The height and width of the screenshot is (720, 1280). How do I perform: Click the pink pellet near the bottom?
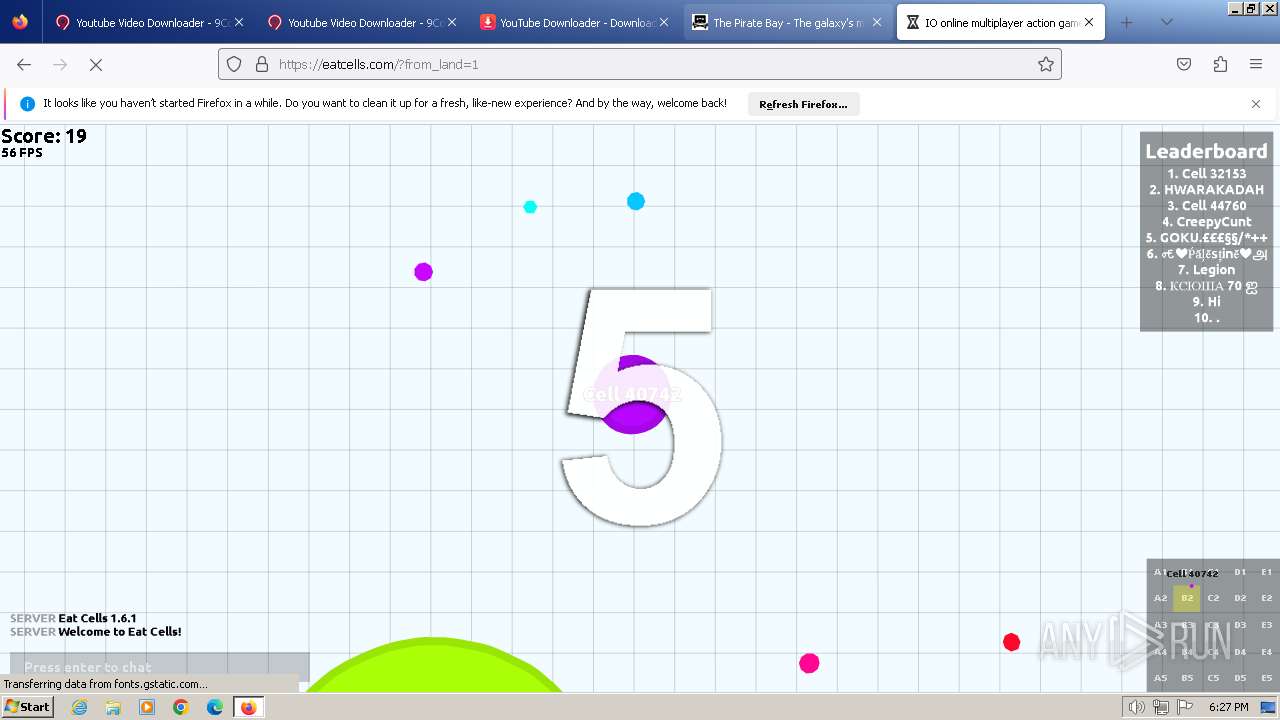809,663
